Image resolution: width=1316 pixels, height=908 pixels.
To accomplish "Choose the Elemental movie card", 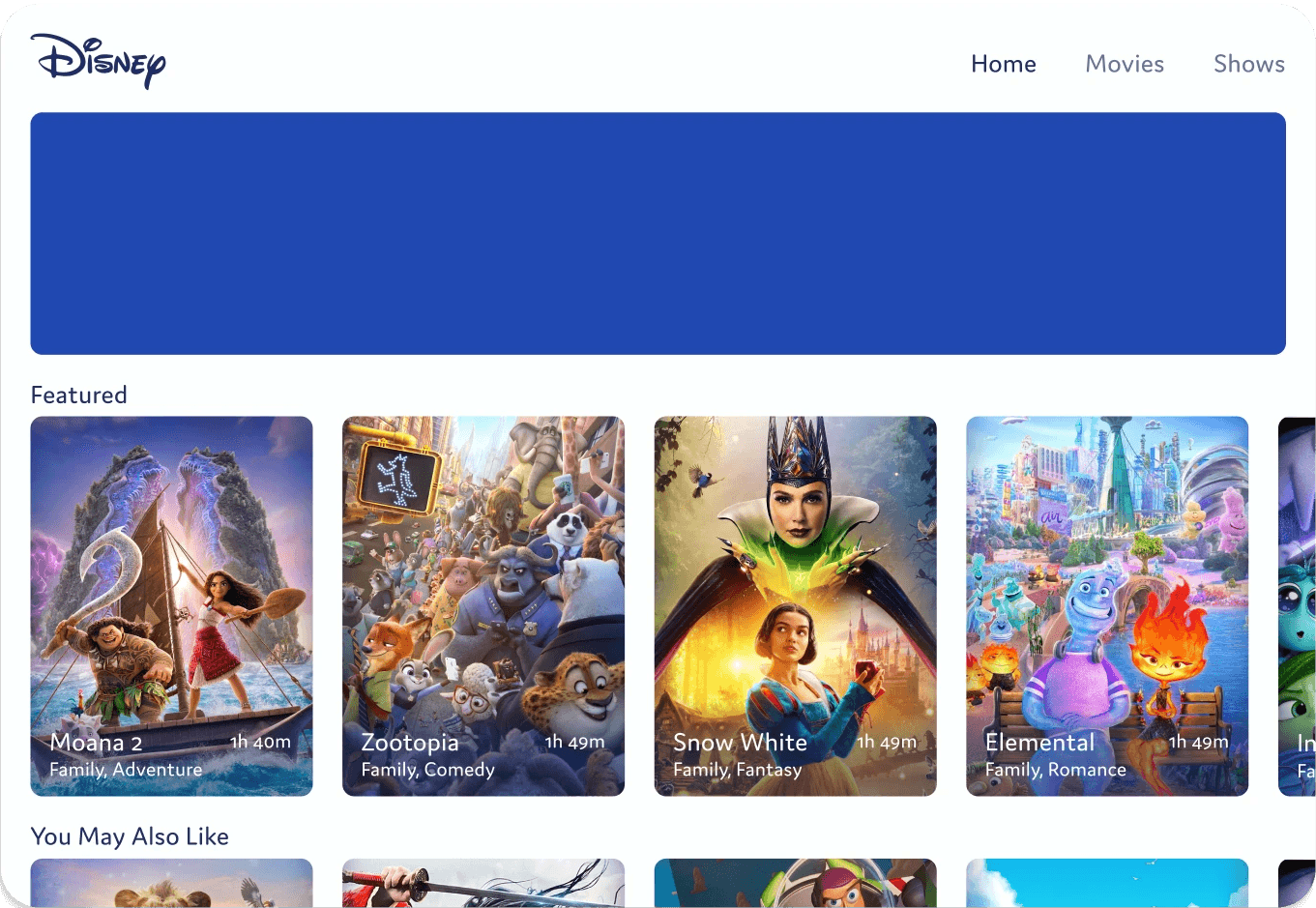I will click(x=1107, y=606).
